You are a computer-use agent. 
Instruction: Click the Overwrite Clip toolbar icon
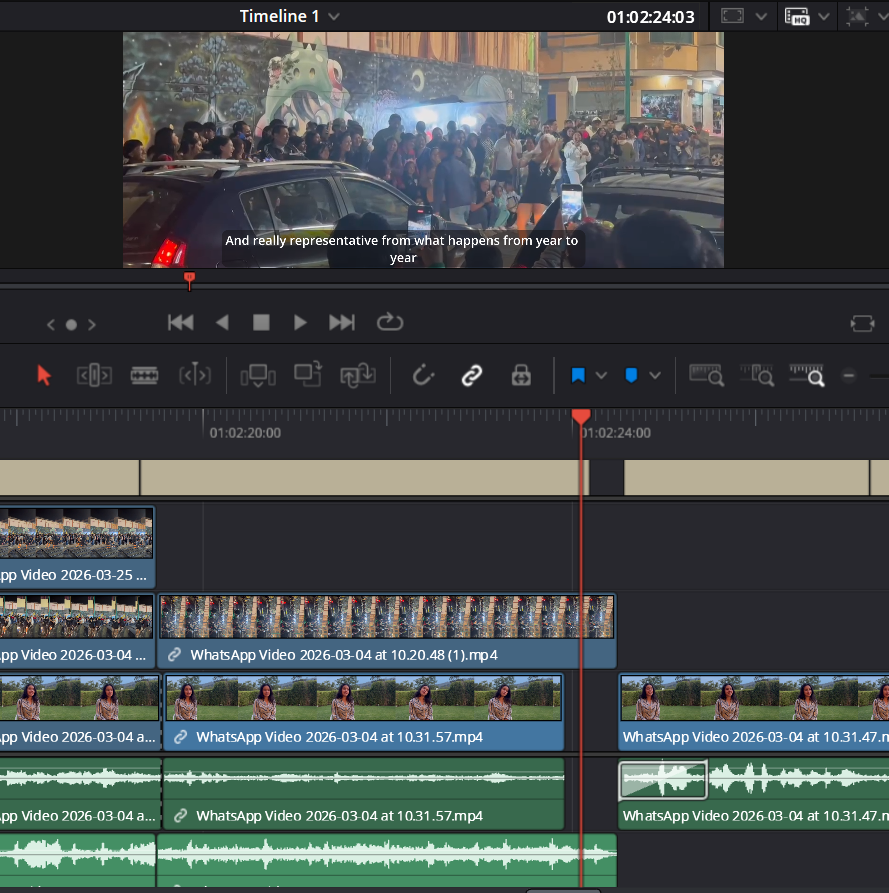(x=308, y=375)
